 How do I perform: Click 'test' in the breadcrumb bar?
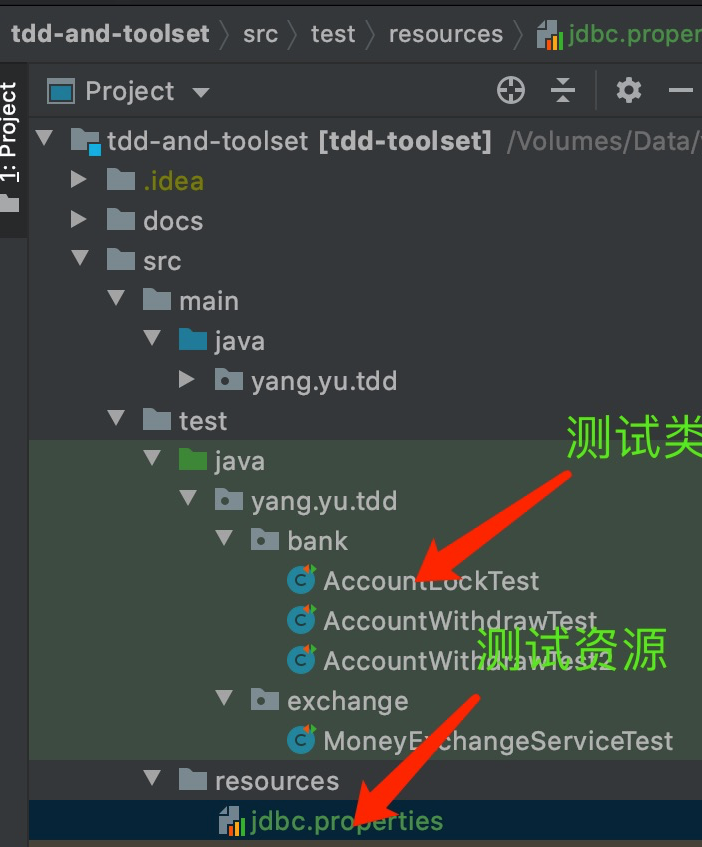[x=333, y=33]
